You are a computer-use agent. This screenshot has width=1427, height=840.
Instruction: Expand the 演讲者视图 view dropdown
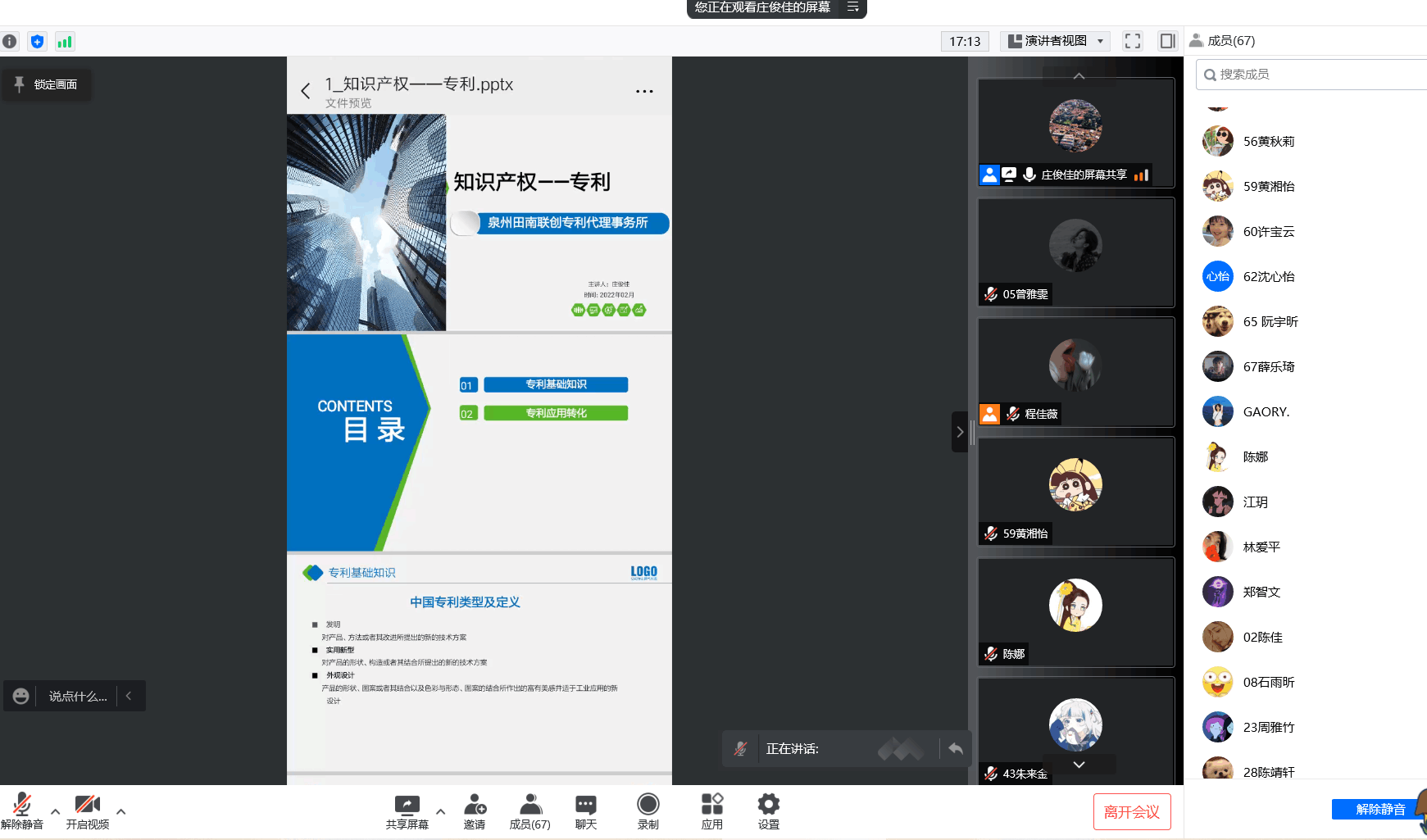(1056, 41)
